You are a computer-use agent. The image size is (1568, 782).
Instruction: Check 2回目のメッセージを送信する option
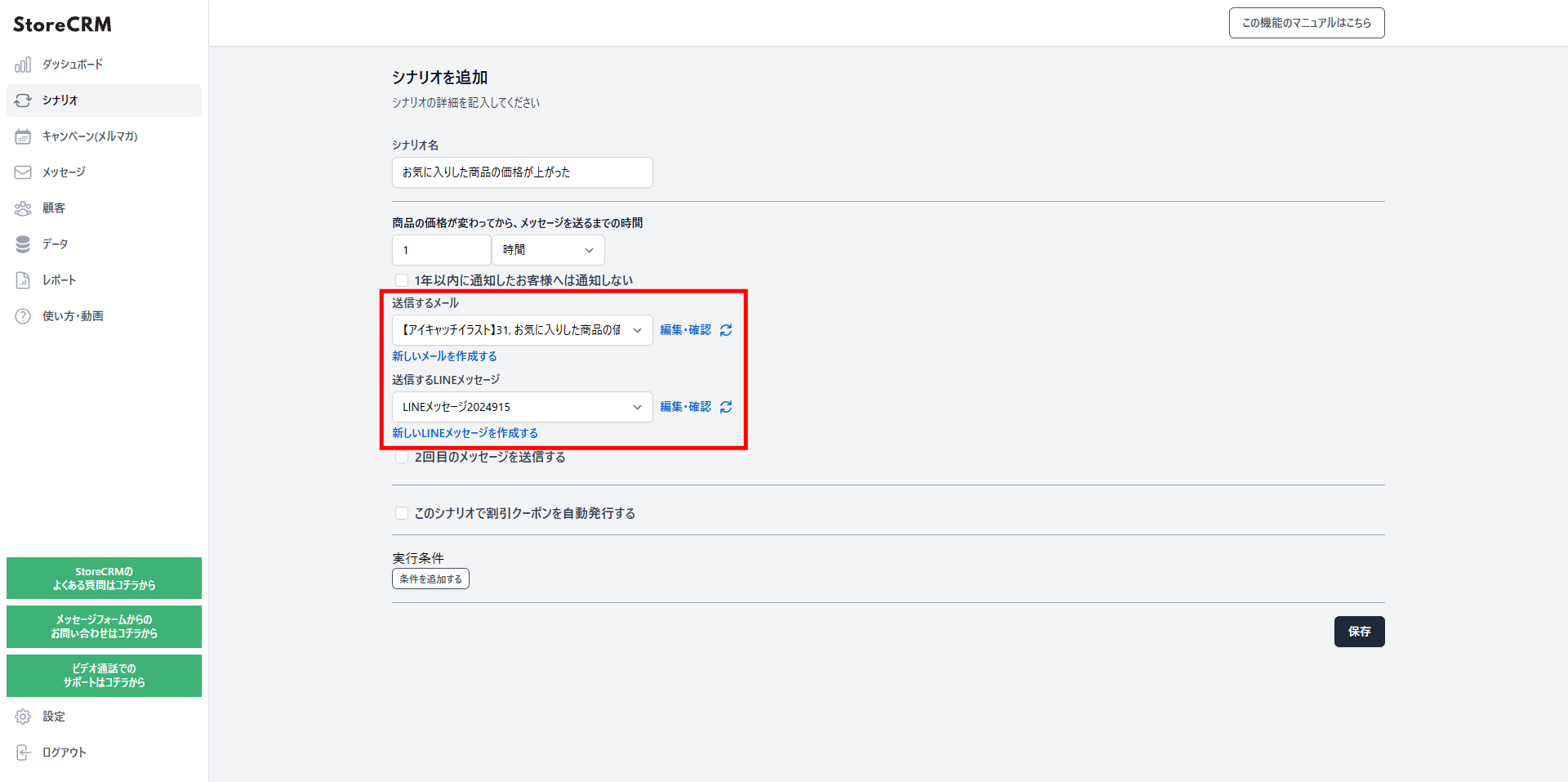[402, 457]
